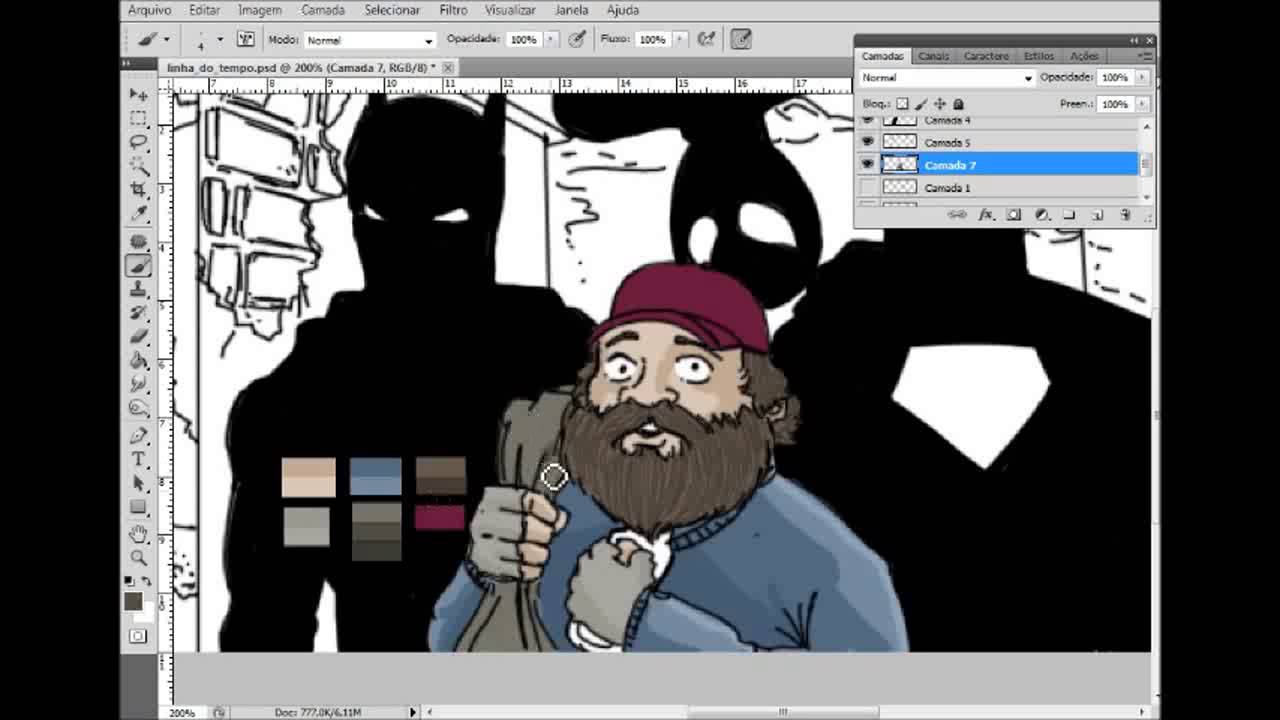Select the Path Selection tool

click(x=138, y=484)
